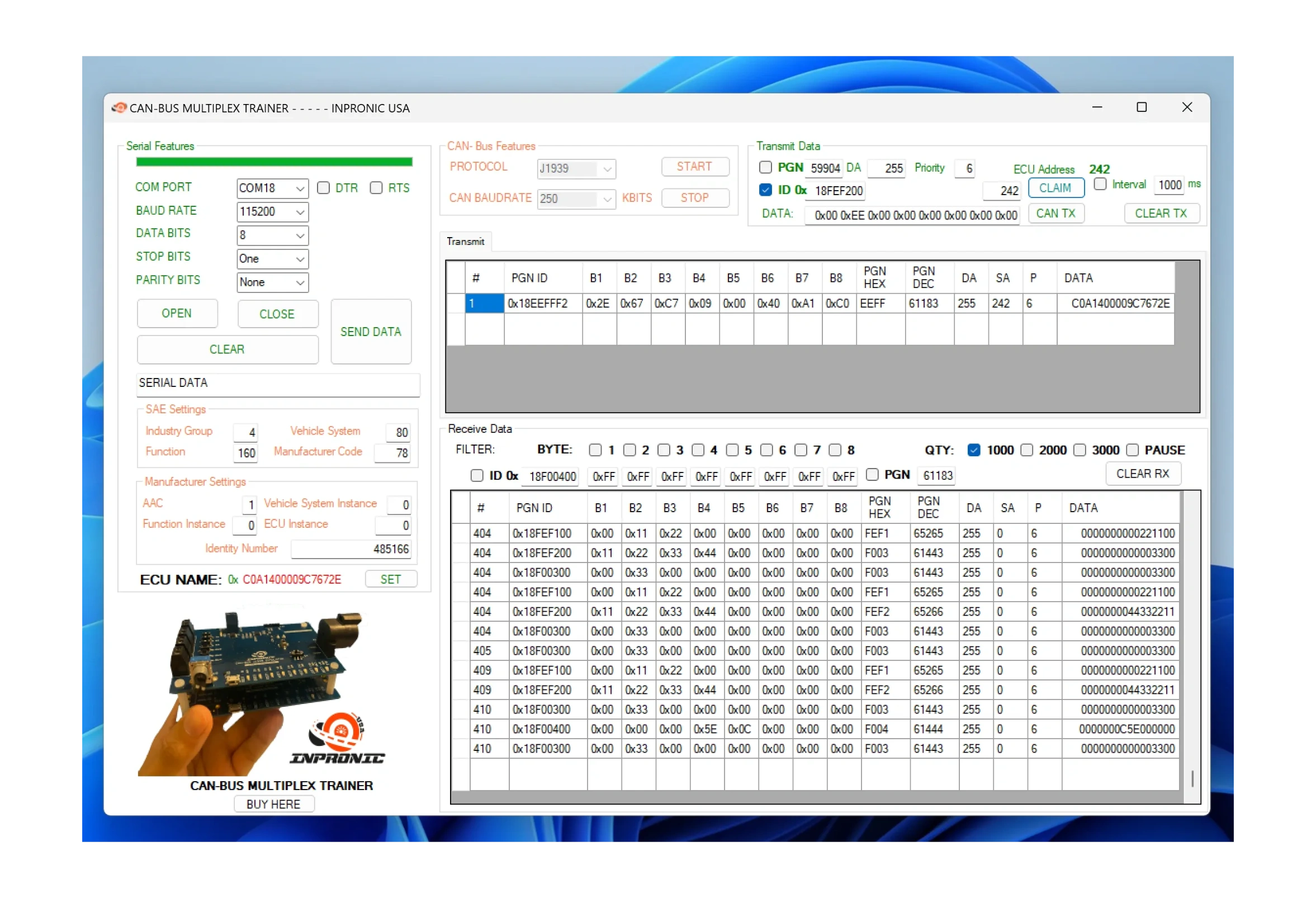Image resolution: width=1316 pixels, height=898 pixels.
Task: Check the PGN transmit checkbox
Action: pyautogui.click(x=765, y=168)
